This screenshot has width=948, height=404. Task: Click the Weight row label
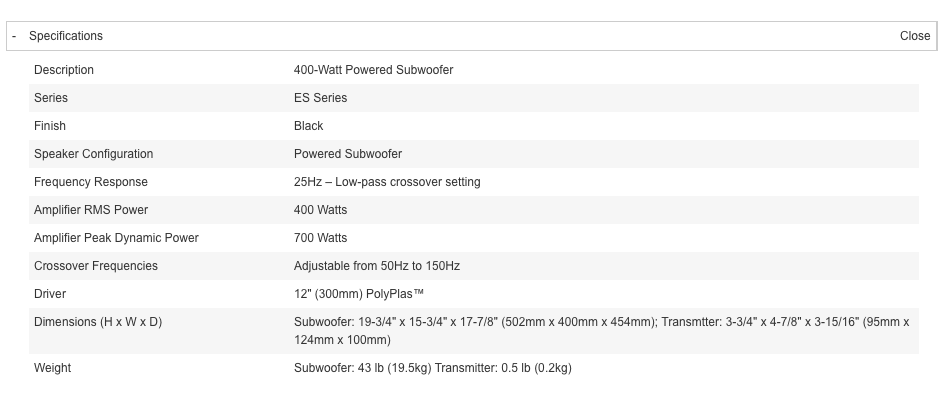click(x=53, y=368)
